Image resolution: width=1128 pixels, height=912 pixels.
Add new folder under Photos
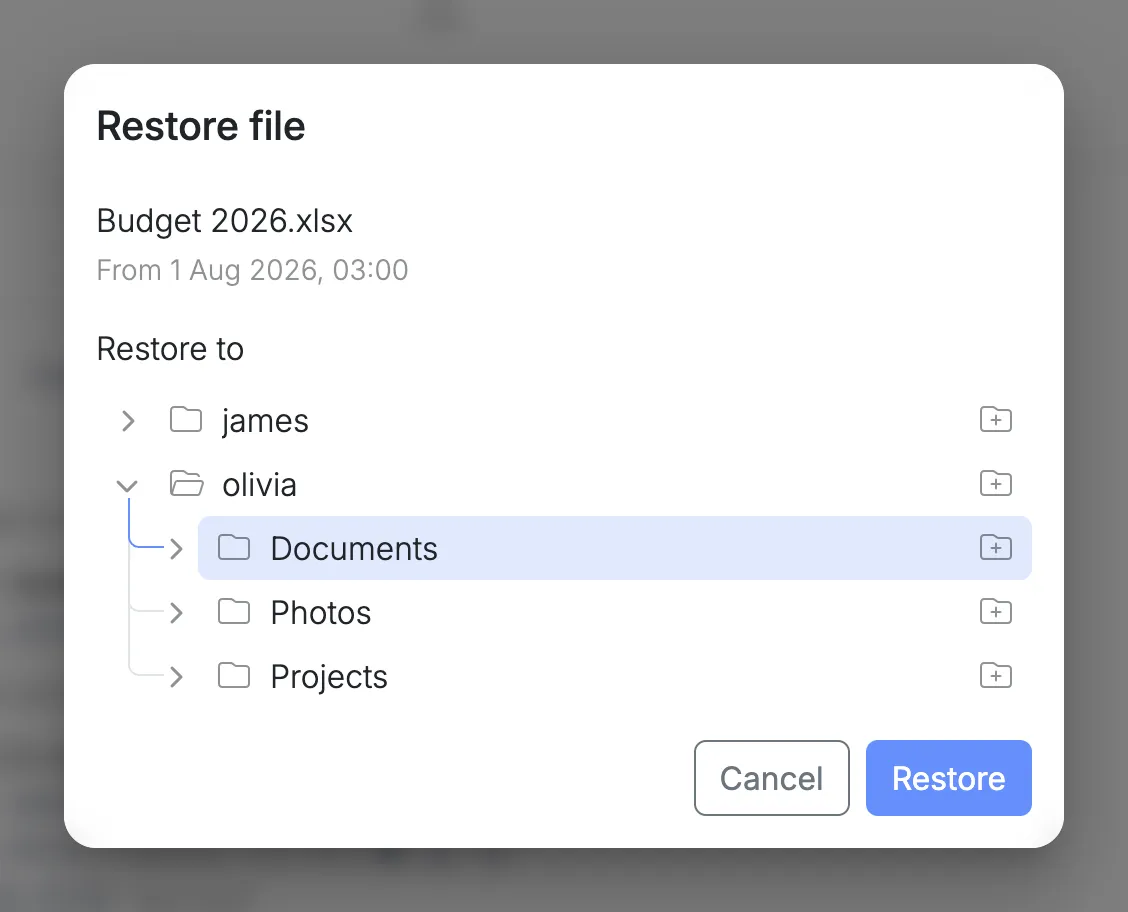tap(996, 611)
